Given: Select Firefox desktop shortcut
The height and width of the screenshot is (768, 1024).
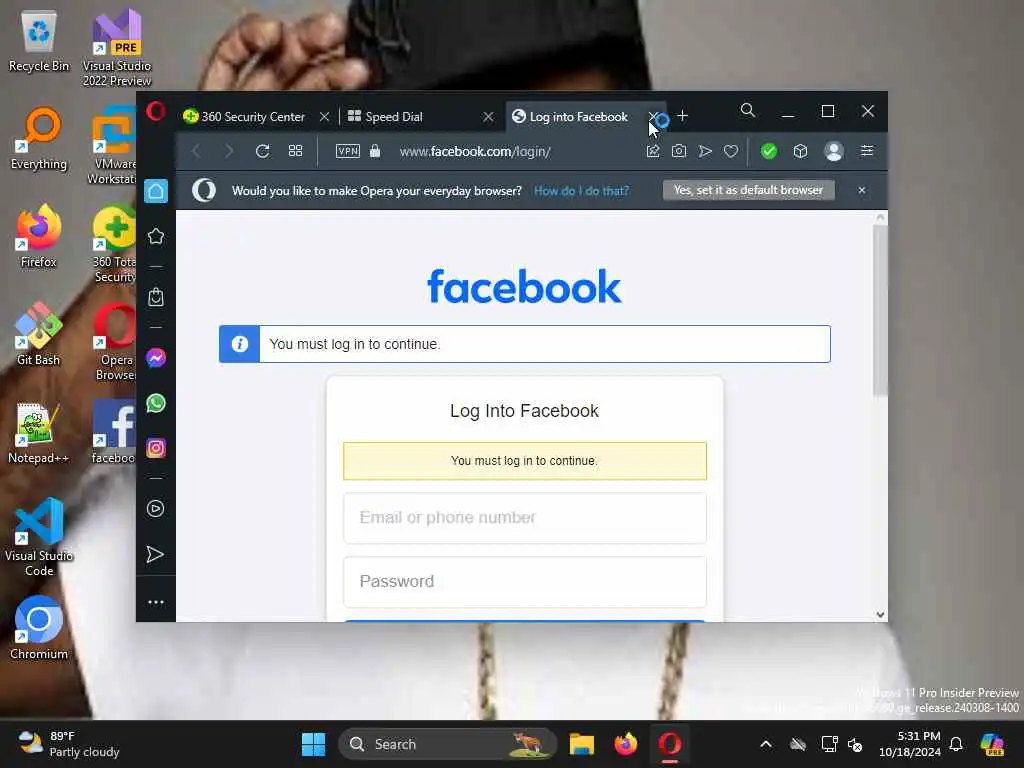Looking at the screenshot, I should point(39,236).
